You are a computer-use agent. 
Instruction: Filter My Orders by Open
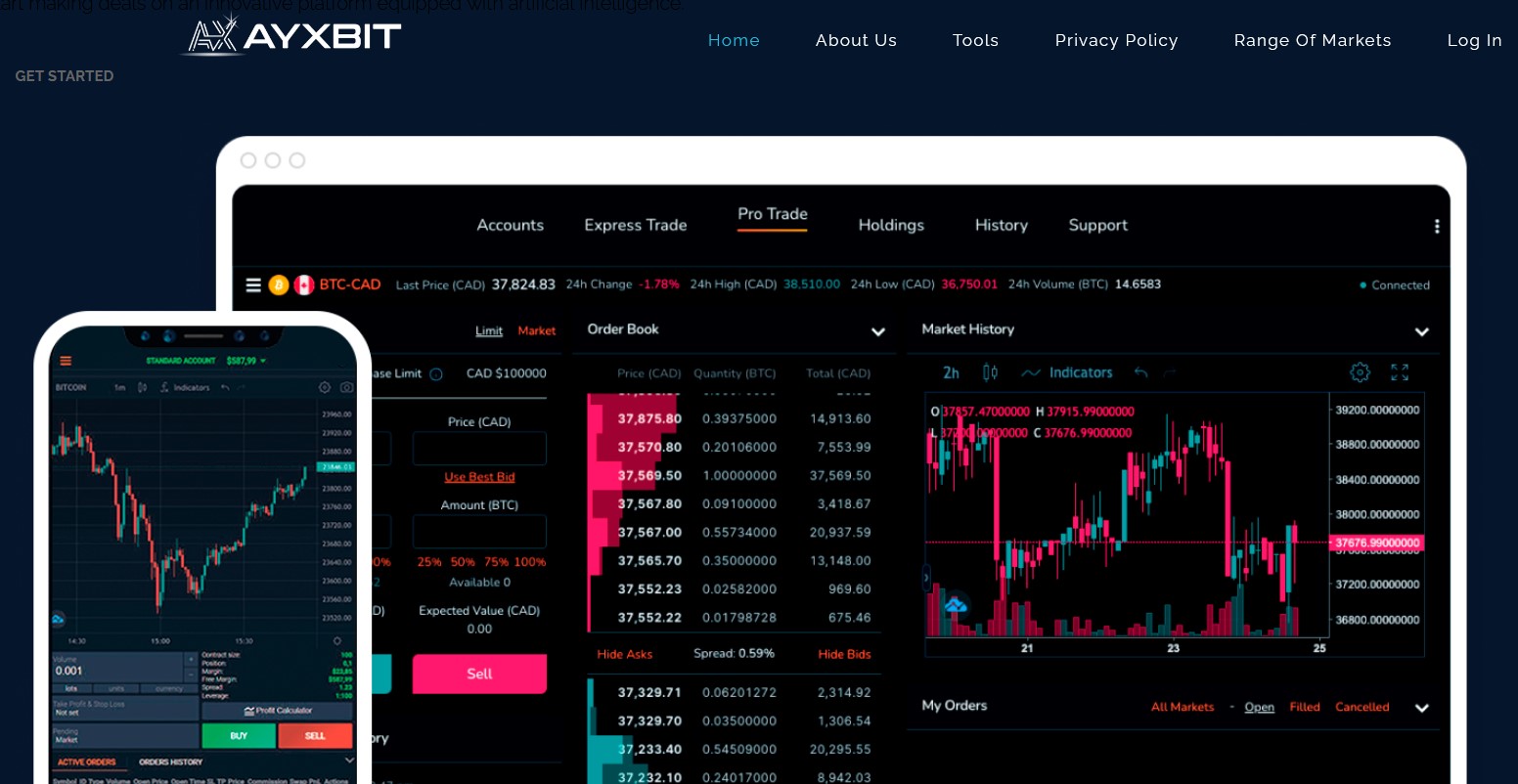[1260, 707]
